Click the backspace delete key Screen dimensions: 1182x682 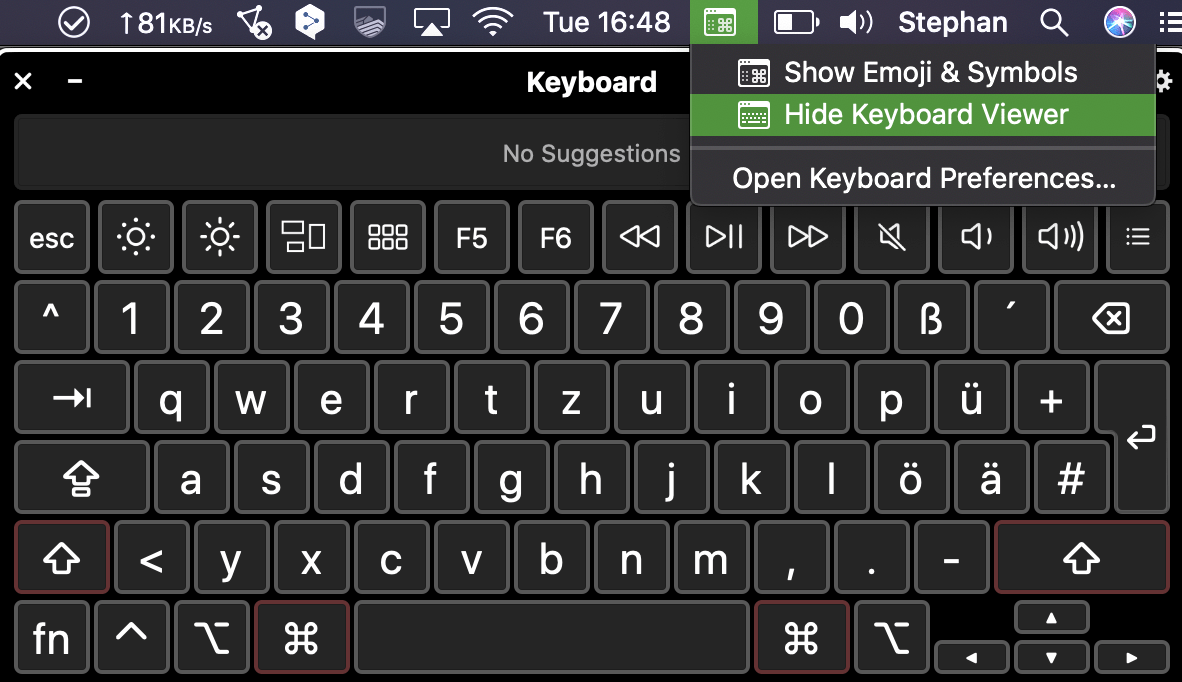point(1112,317)
